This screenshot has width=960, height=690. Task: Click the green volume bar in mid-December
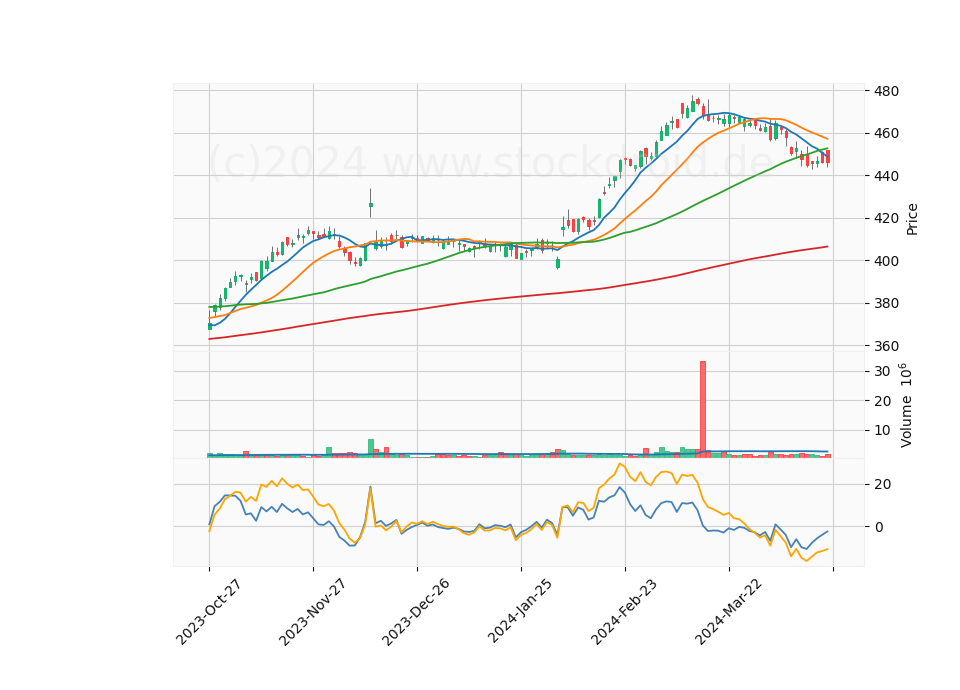coord(371,448)
